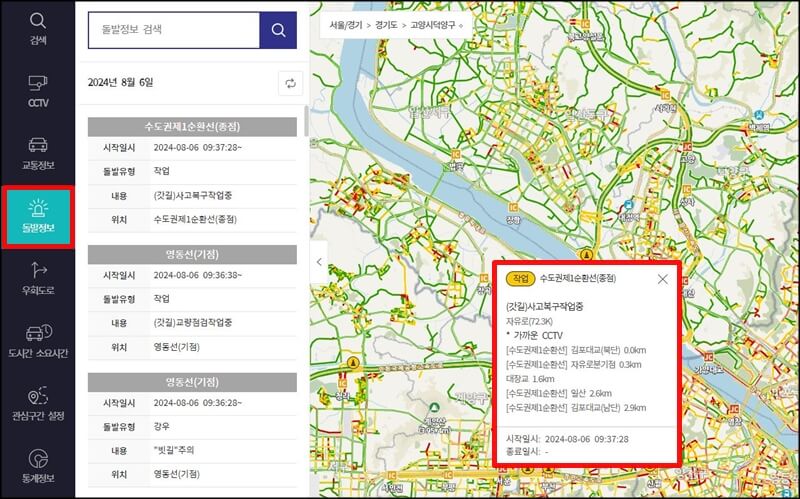Screen dimensions: 800x499
Task: Select the 돌발정보 sidebar menu
Action: click(38, 217)
